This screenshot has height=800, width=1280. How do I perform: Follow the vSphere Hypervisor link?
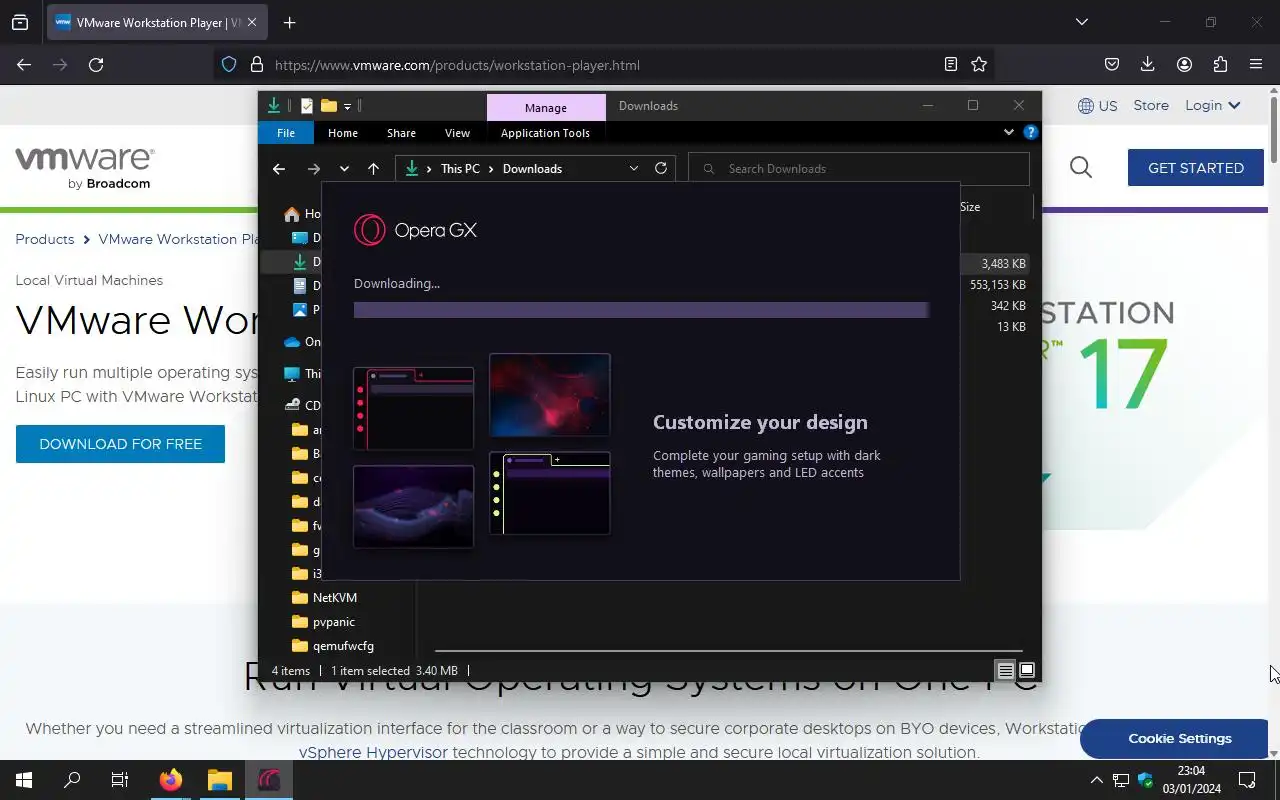(373, 752)
